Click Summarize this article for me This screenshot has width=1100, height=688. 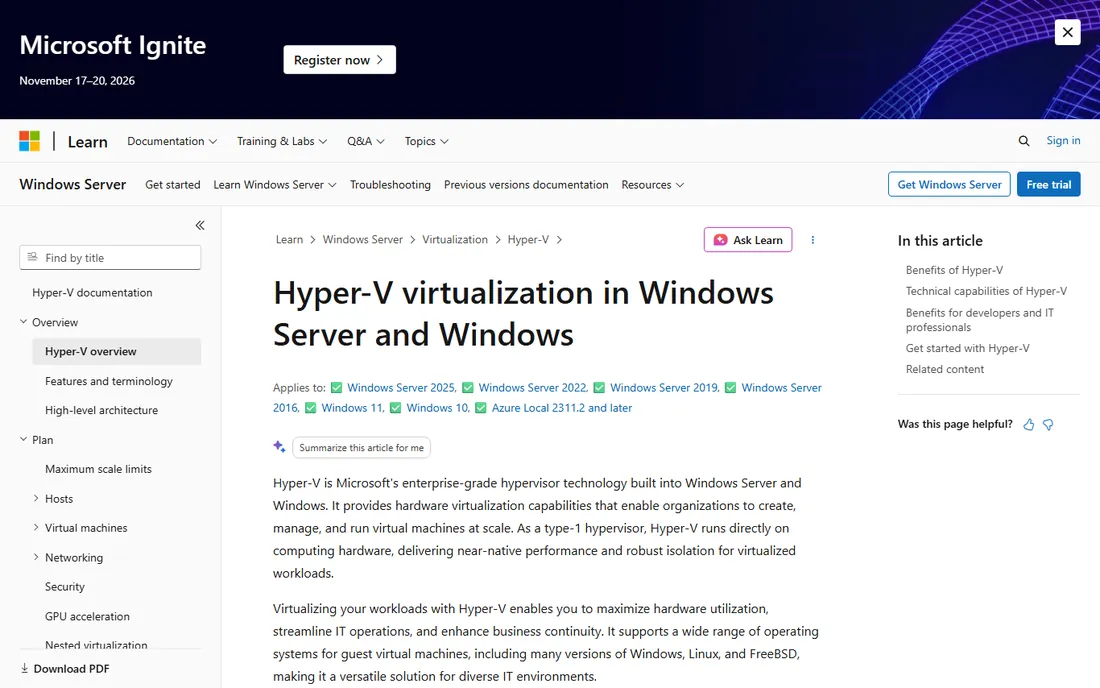[x=361, y=447]
